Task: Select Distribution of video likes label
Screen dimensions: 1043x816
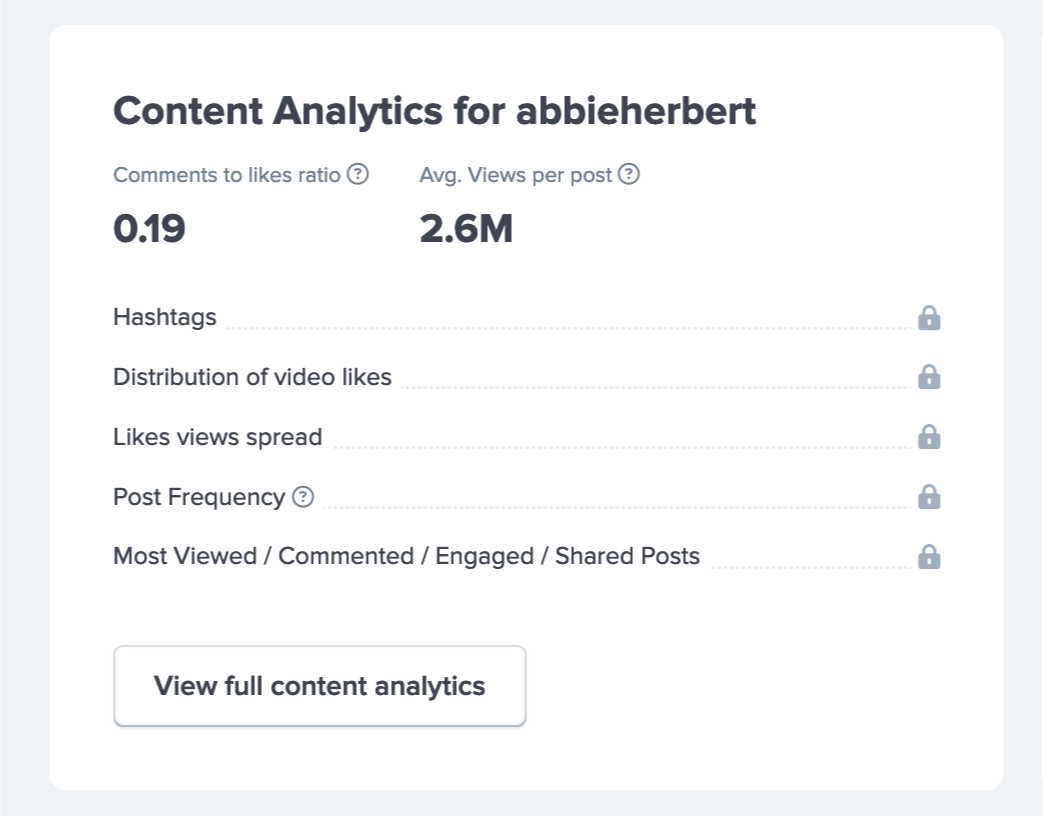Action: [252, 377]
